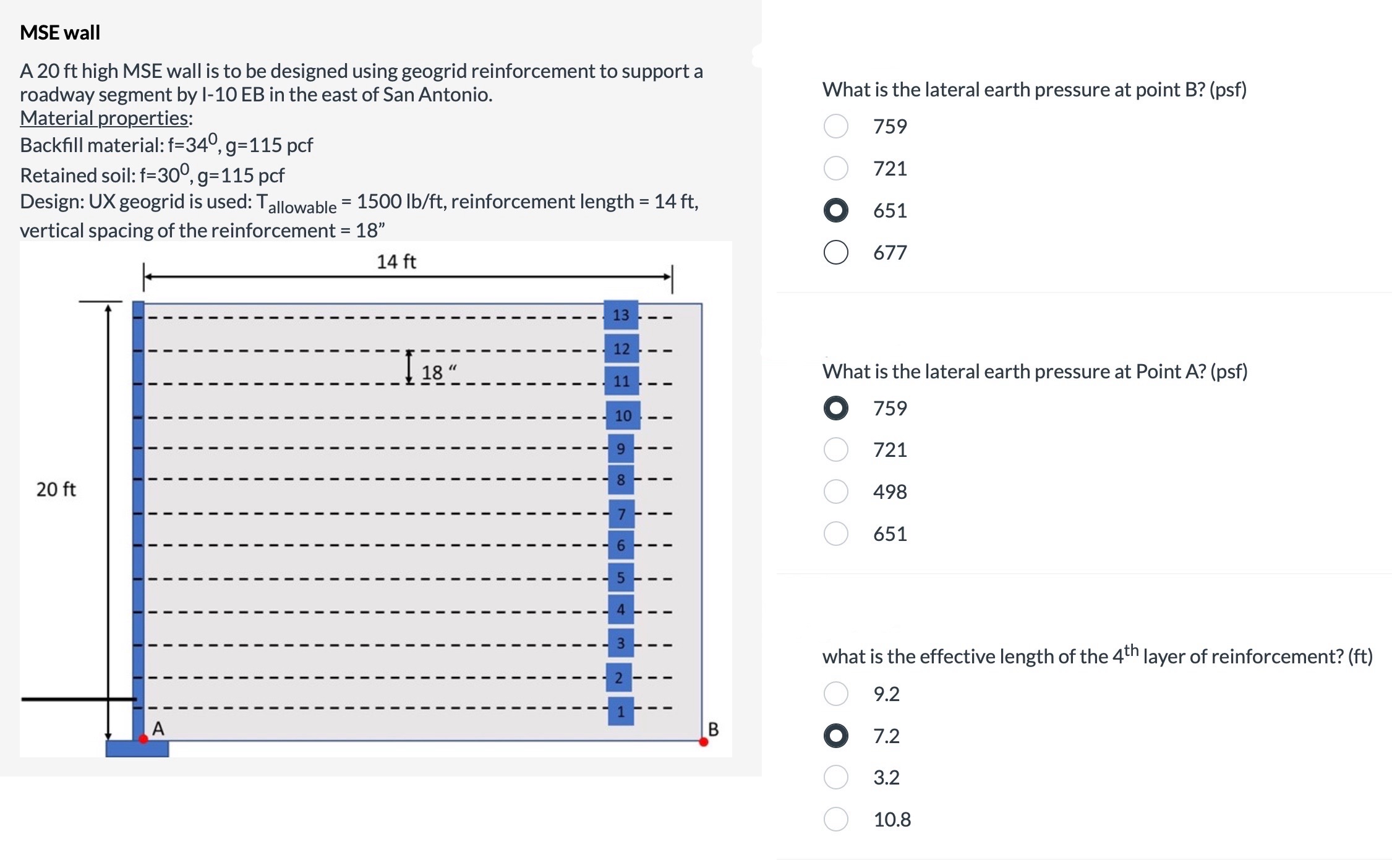Pick 3.2 ft effective length option

835,777
